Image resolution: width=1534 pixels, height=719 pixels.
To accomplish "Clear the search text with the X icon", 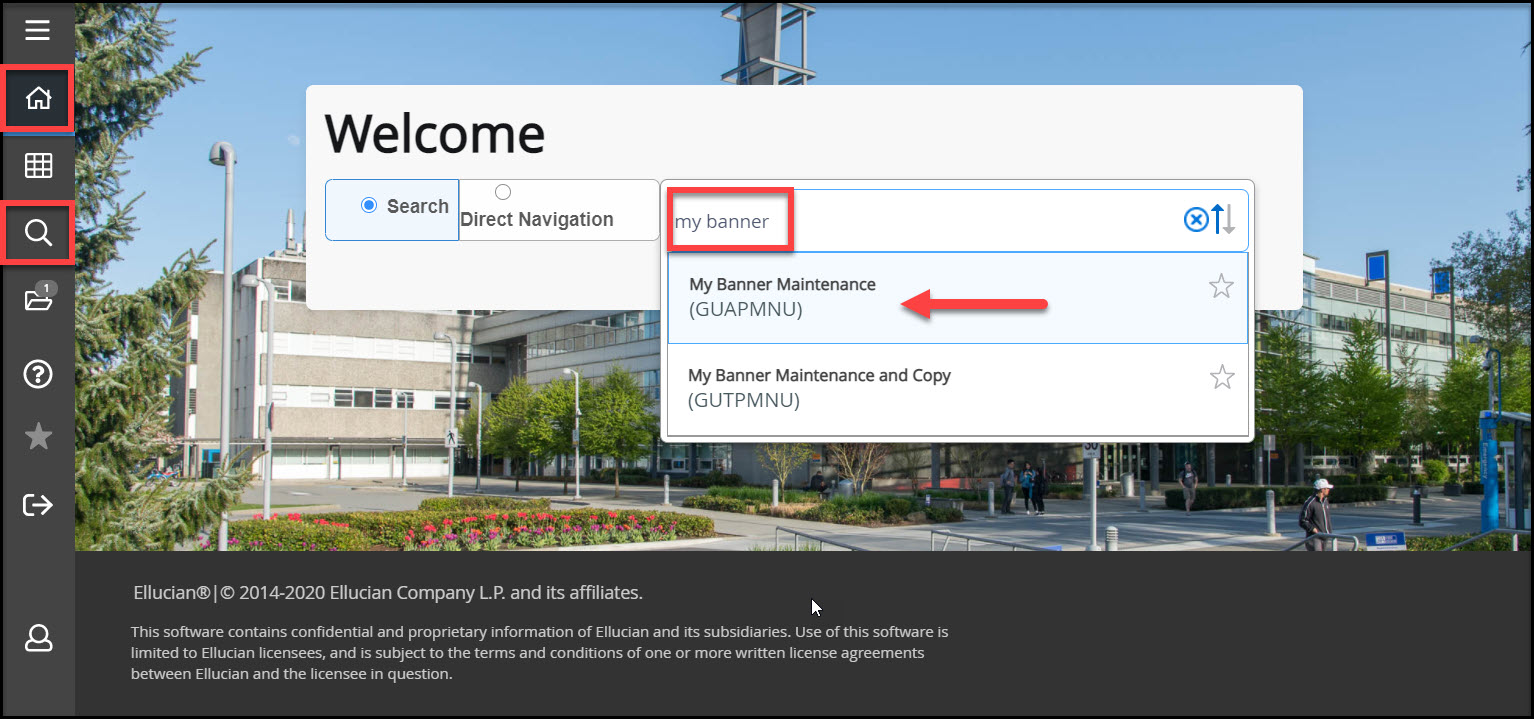I will click(x=1196, y=220).
